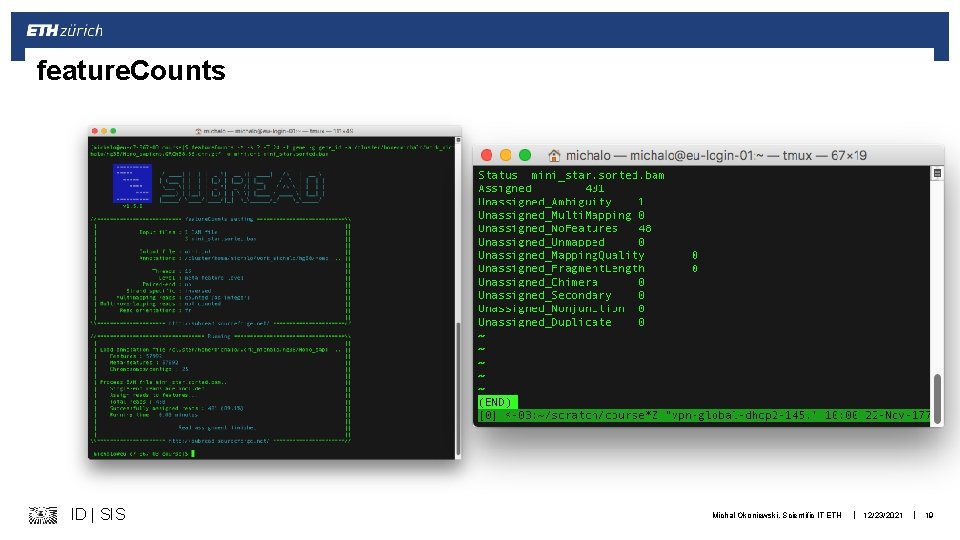
Task: Click the scroll icon at top of right terminal
Action: click(937, 173)
